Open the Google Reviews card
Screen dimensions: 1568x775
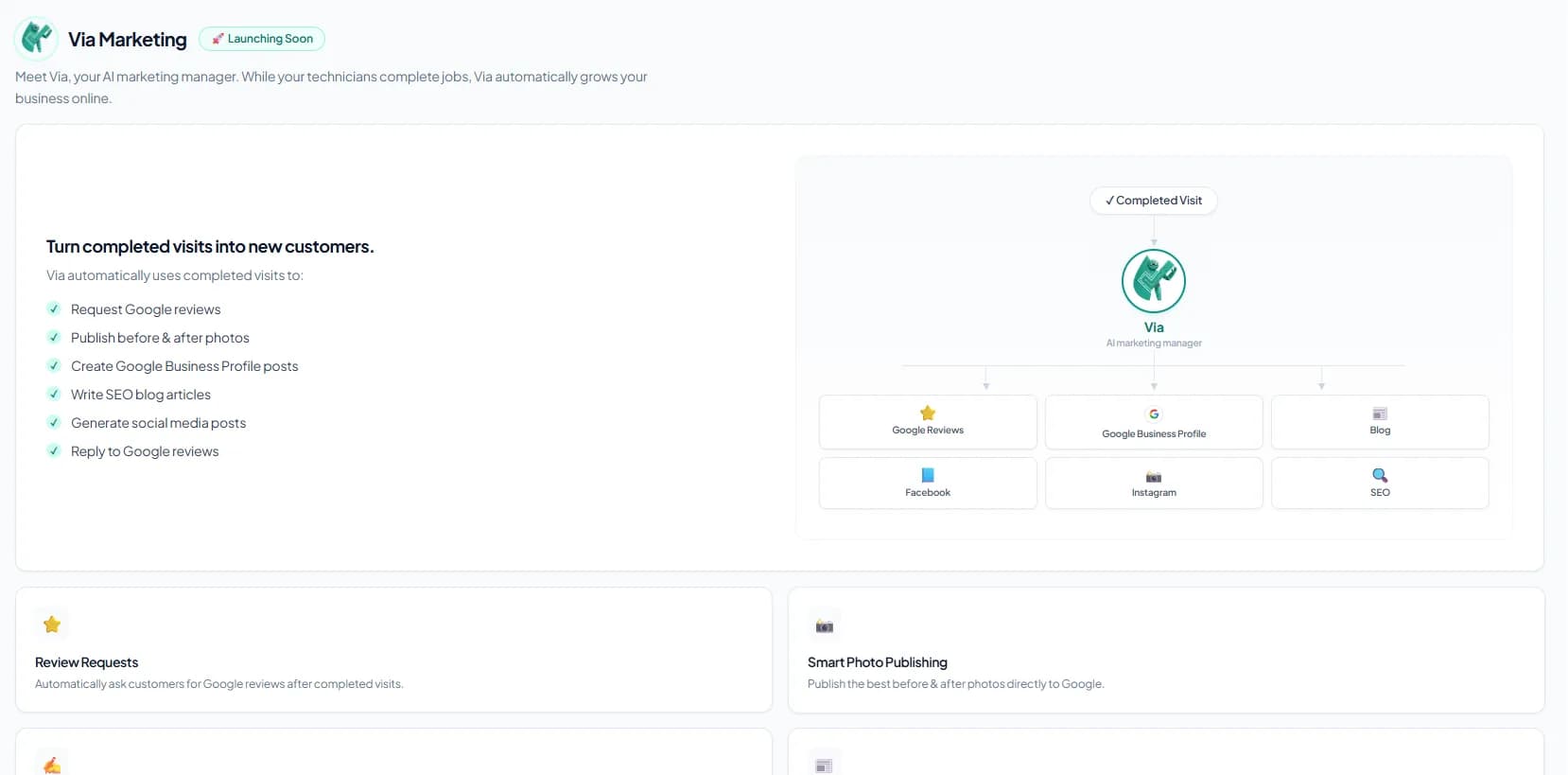(x=928, y=422)
